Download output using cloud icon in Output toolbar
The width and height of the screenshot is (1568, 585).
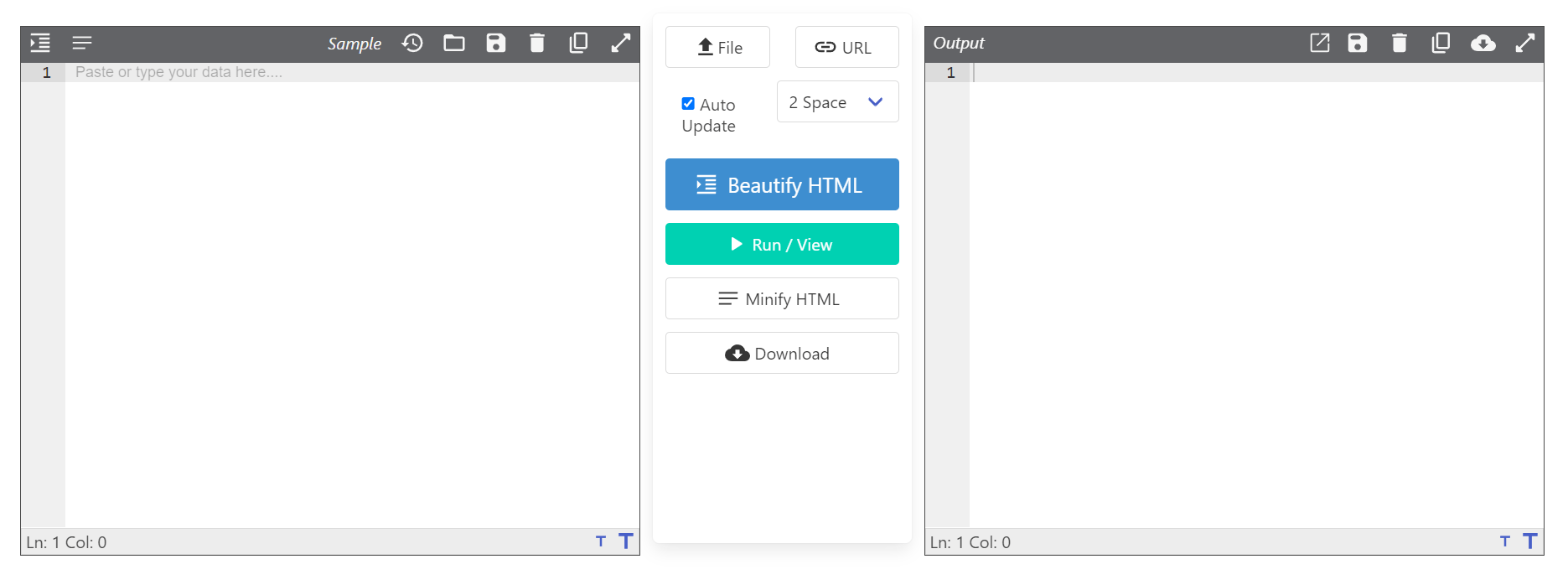tap(1483, 43)
